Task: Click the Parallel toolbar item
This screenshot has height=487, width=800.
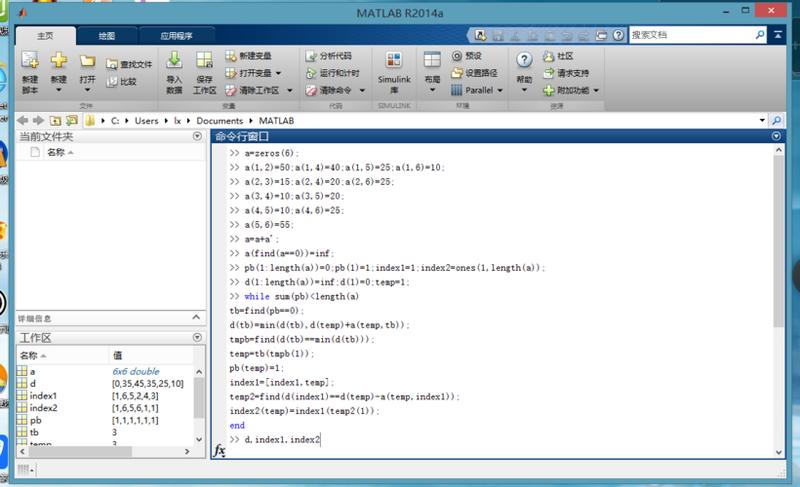Action: (x=472, y=90)
